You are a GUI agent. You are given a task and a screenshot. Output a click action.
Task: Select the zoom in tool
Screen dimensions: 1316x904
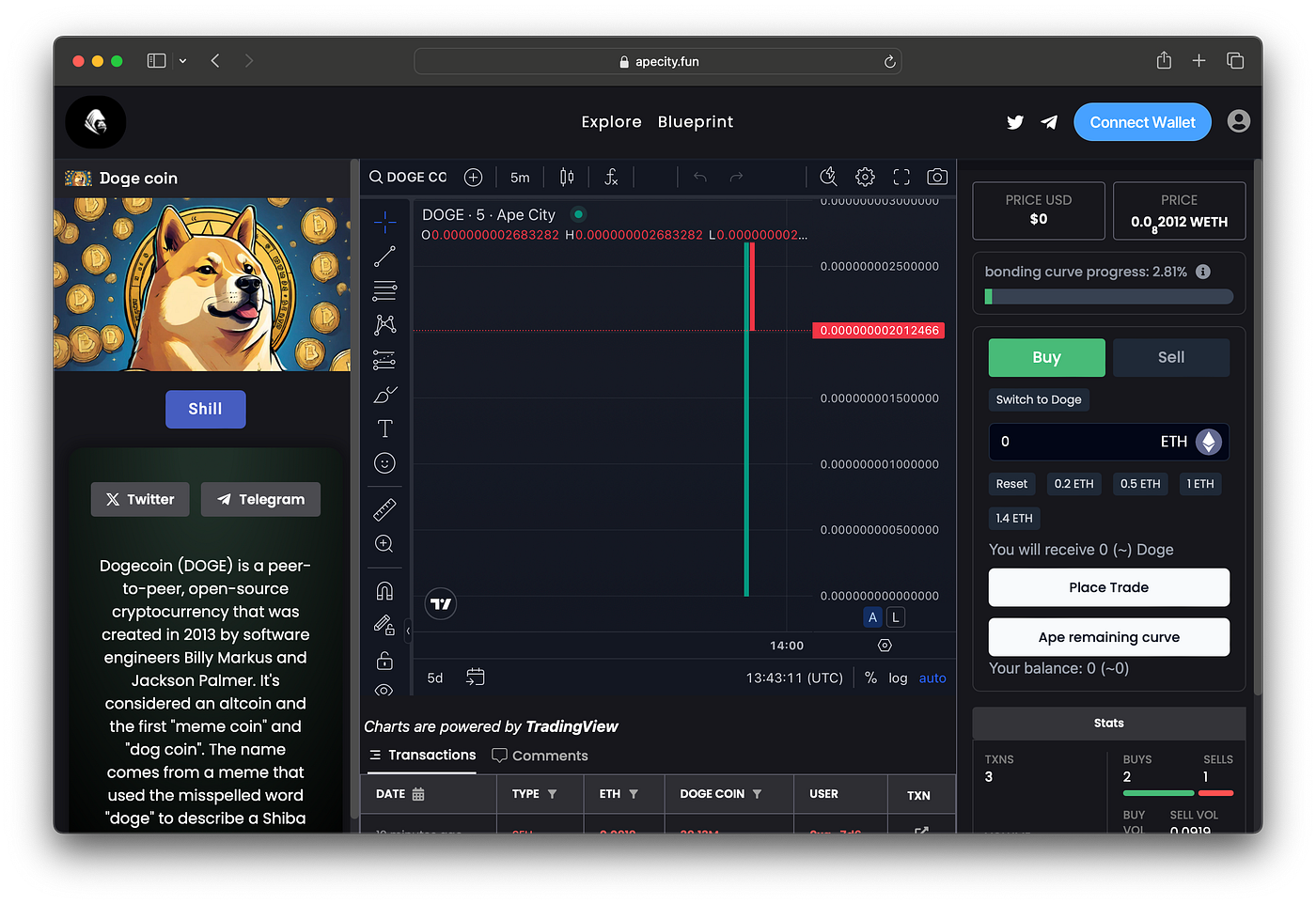tap(384, 544)
